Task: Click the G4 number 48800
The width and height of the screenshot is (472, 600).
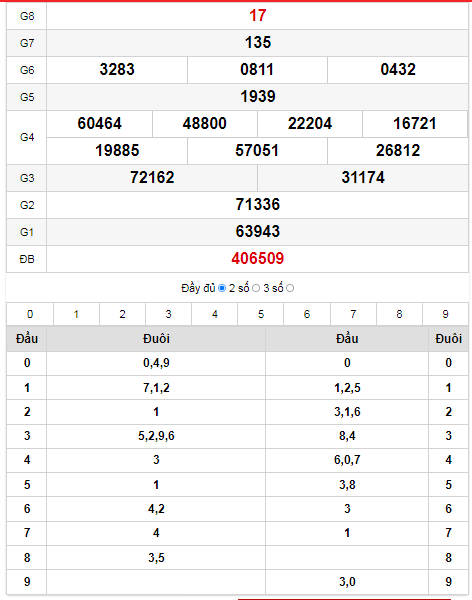Action: pyautogui.click(x=204, y=124)
